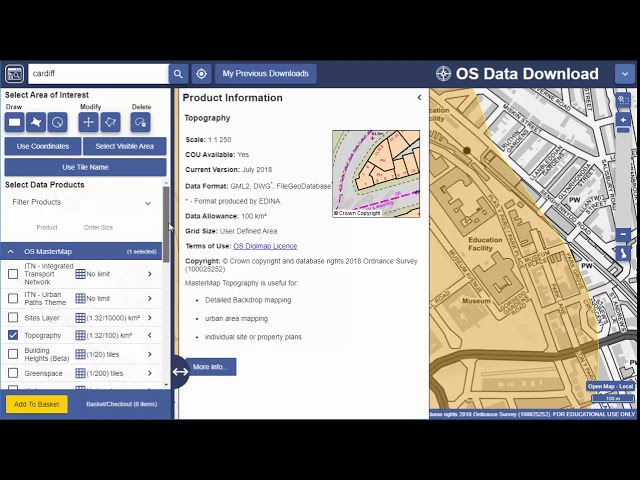Screen dimensions: 640x480
Task: Collapse the Product Information panel
Action: click(419, 98)
